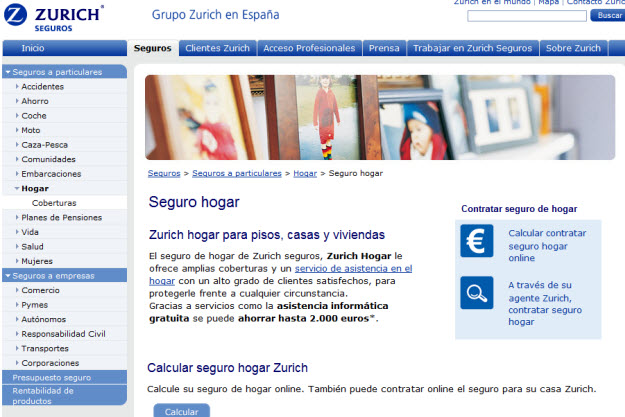Open Trabajar en Zurich Seguros tab

tap(472, 48)
